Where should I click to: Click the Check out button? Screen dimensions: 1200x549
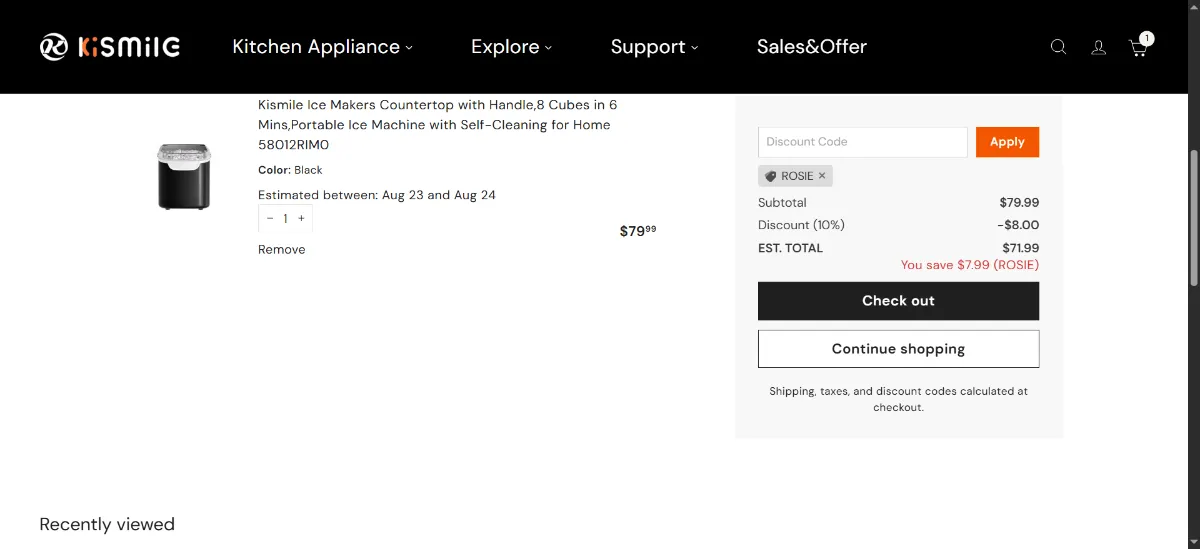tap(898, 301)
